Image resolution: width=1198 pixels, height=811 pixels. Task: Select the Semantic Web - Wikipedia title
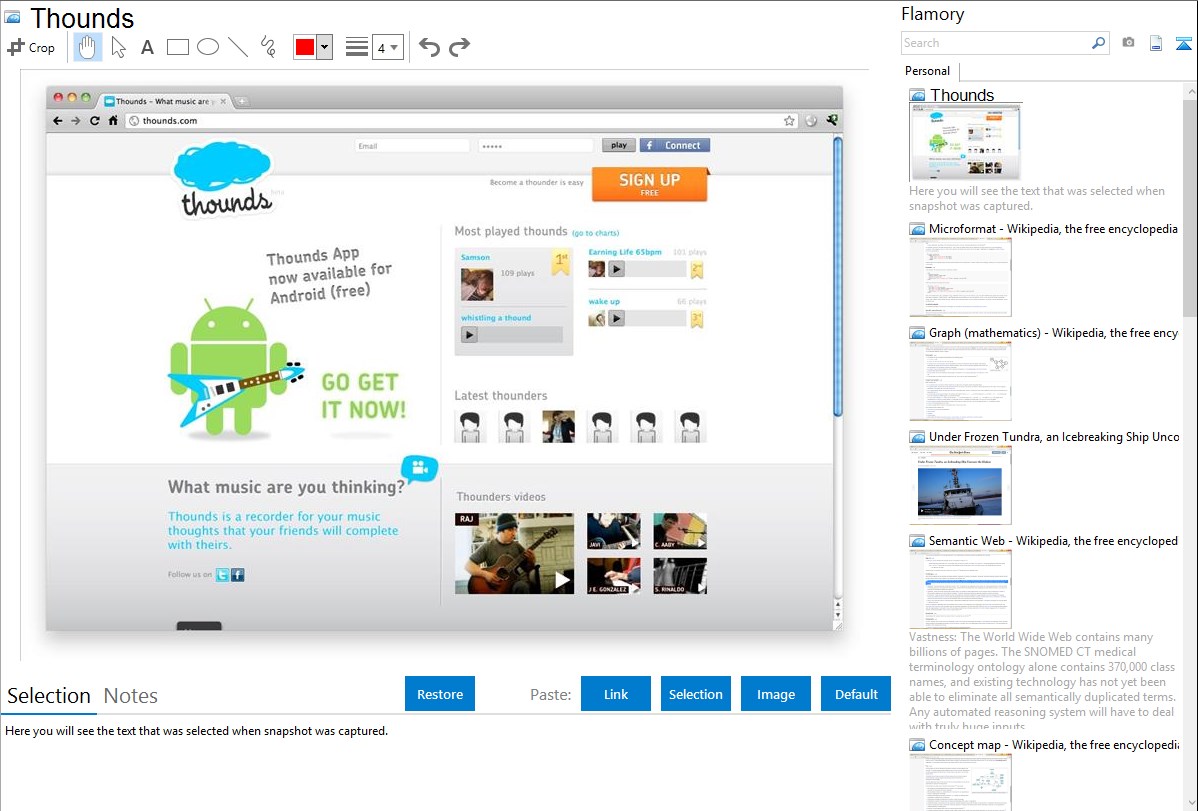1053,540
